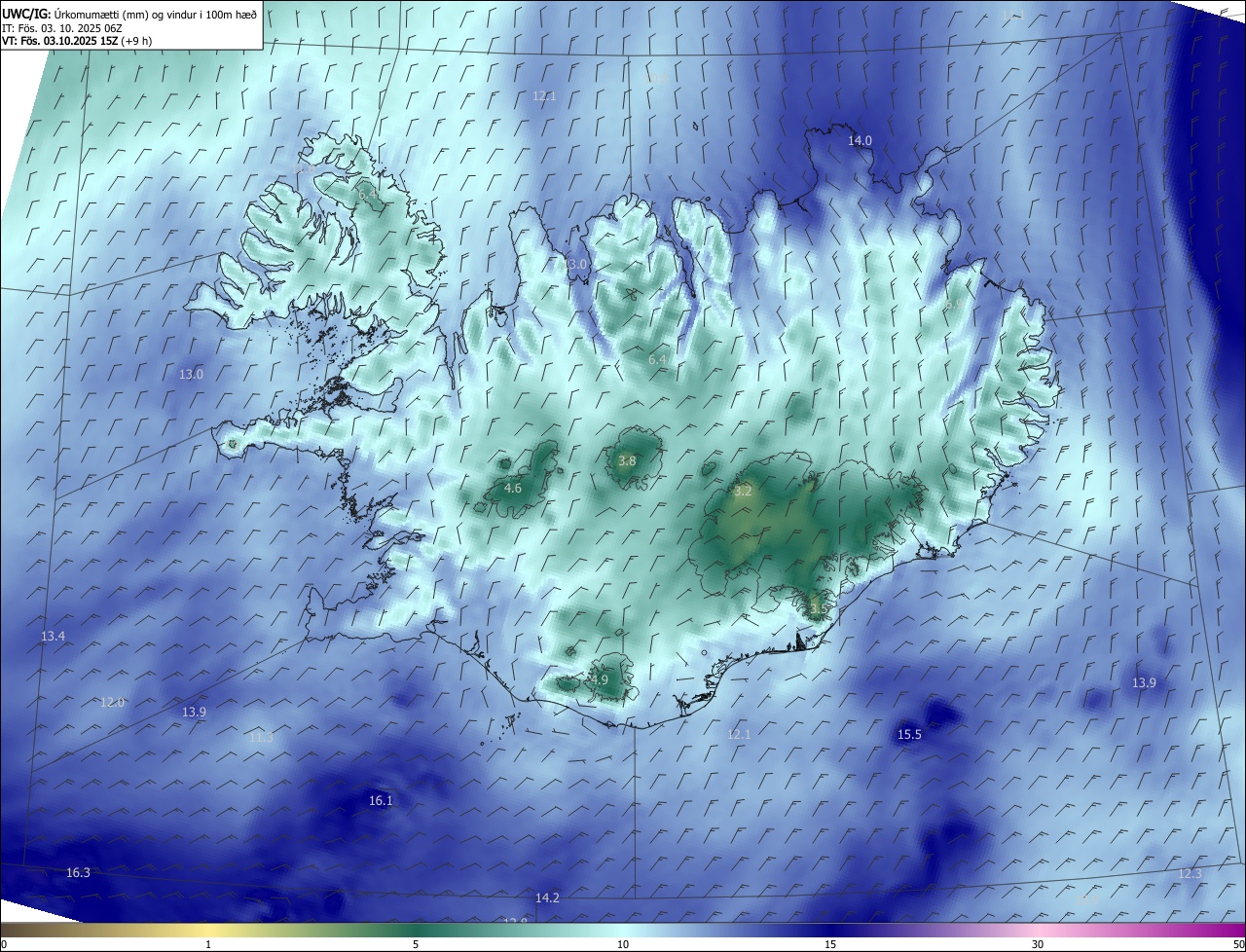Image resolution: width=1246 pixels, height=952 pixels.
Task: Click the 16.3 value in the lower corner
Action: (x=78, y=872)
